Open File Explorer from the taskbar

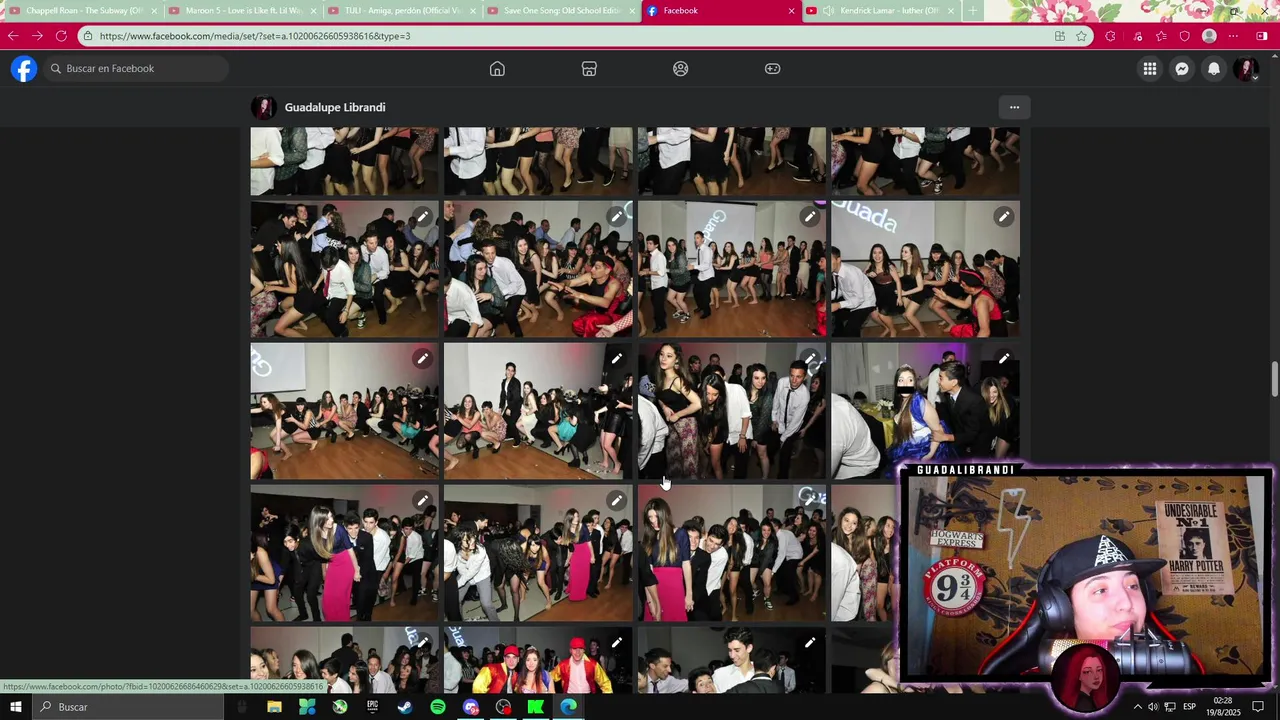coord(274,707)
